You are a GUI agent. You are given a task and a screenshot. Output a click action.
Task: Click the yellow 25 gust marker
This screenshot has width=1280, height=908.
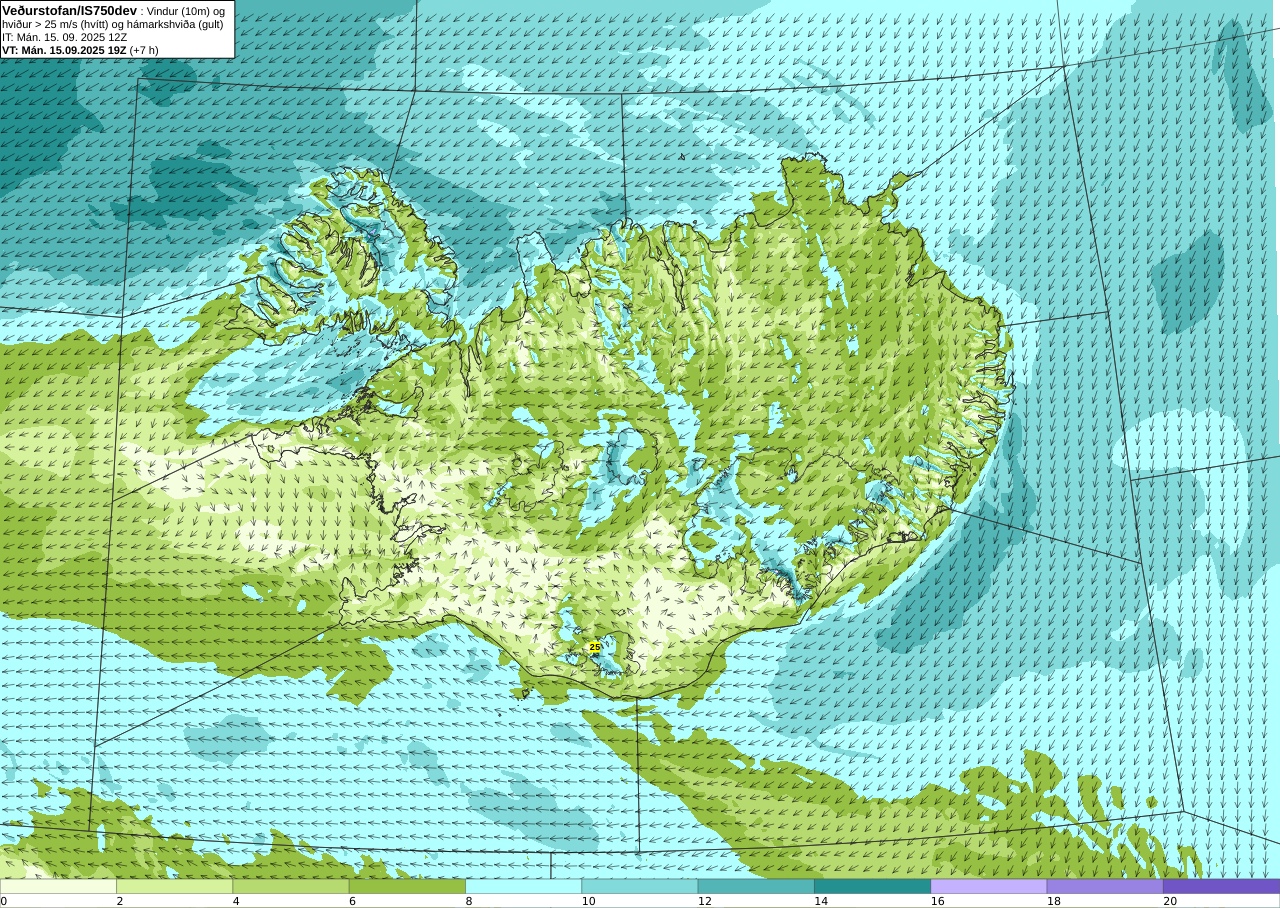pos(595,647)
